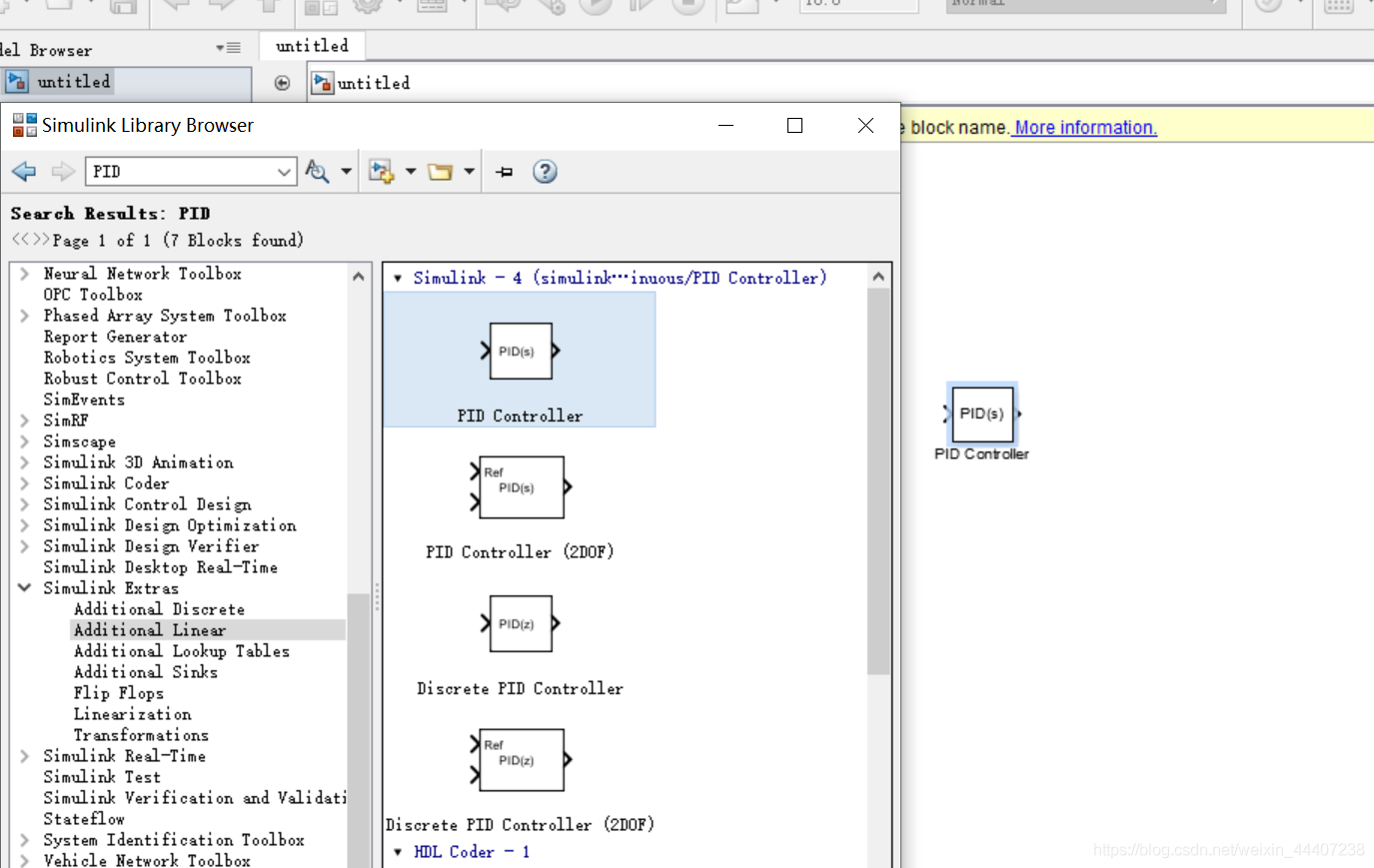Select Stateflow in library tree

[x=84, y=819]
